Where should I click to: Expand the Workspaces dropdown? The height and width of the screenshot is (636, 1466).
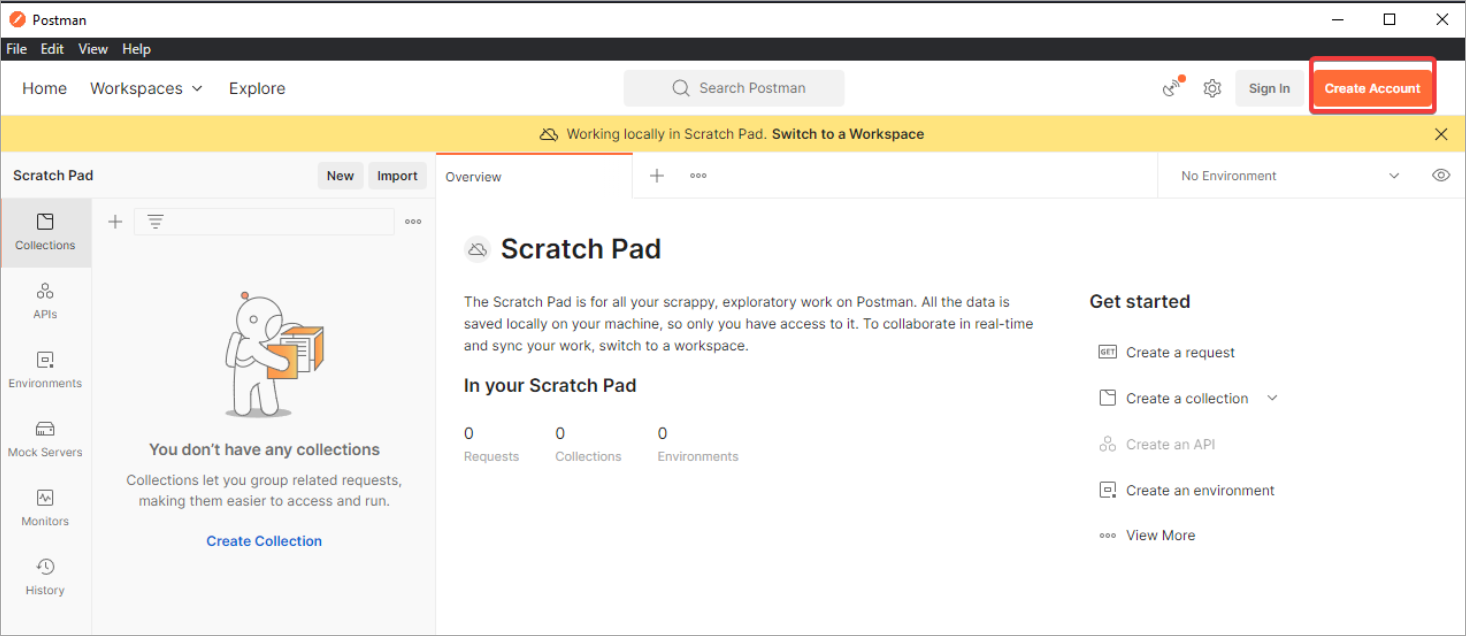(x=146, y=88)
